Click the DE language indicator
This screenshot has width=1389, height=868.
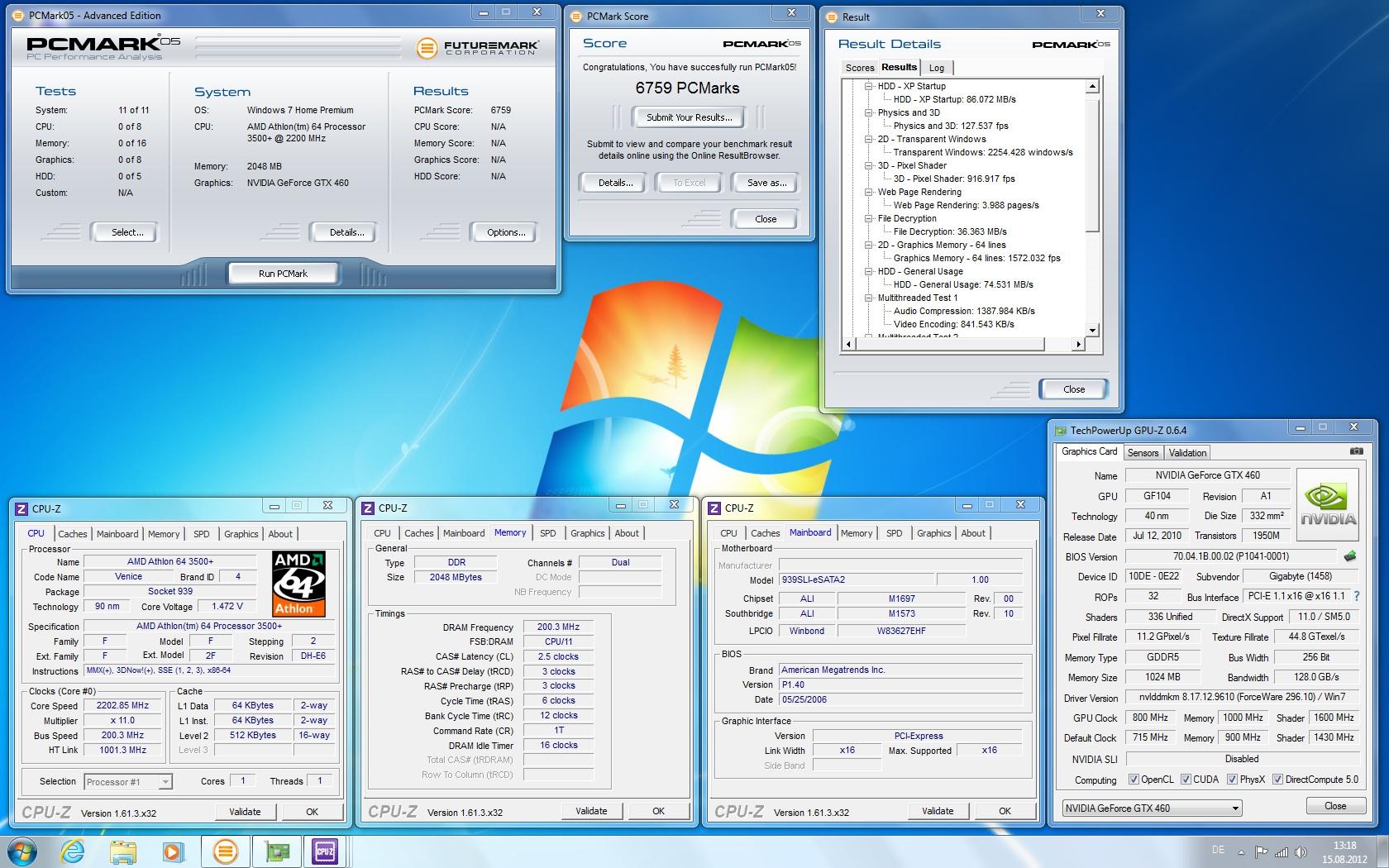[x=1218, y=850]
